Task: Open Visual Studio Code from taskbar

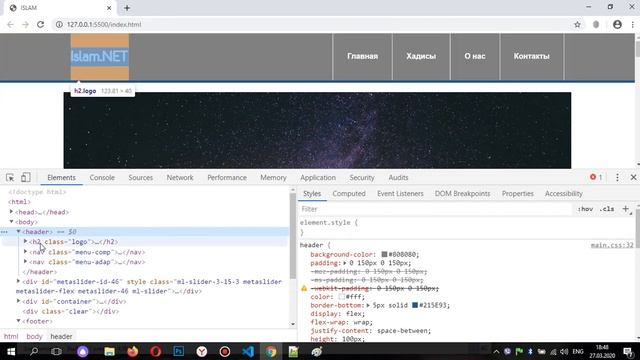Action: 247,351
